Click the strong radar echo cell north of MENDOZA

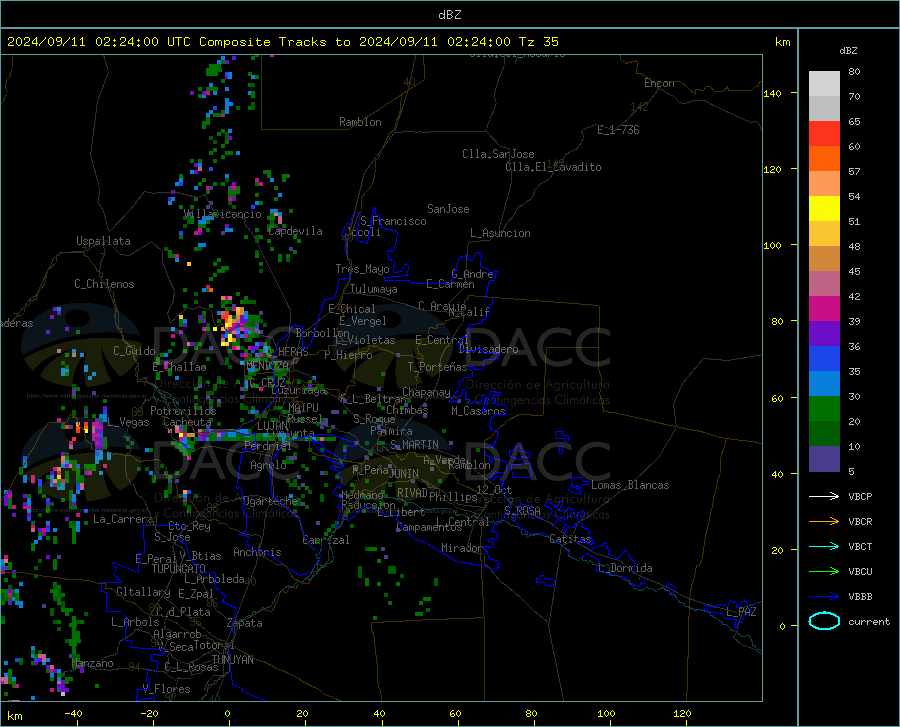233,322
